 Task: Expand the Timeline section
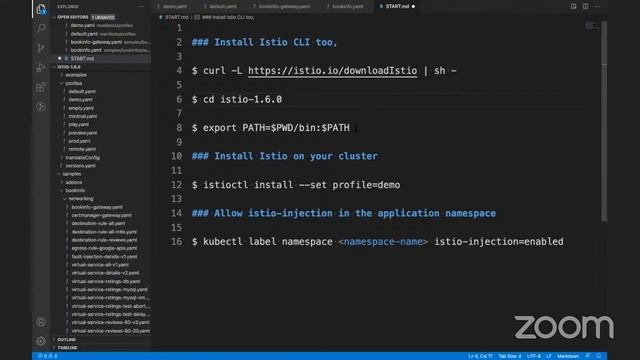point(67,348)
